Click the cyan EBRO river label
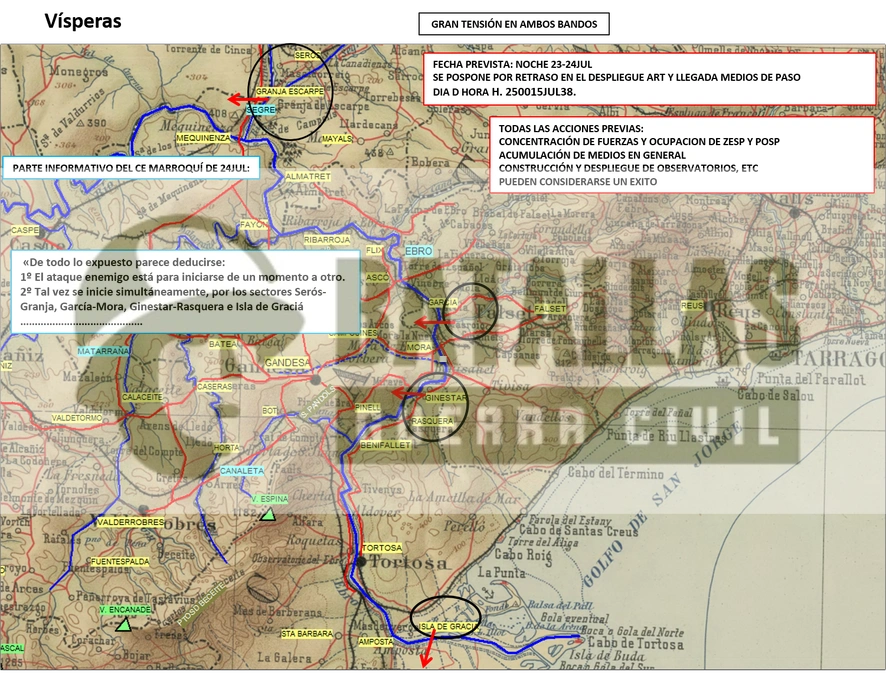 (x=419, y=251)
